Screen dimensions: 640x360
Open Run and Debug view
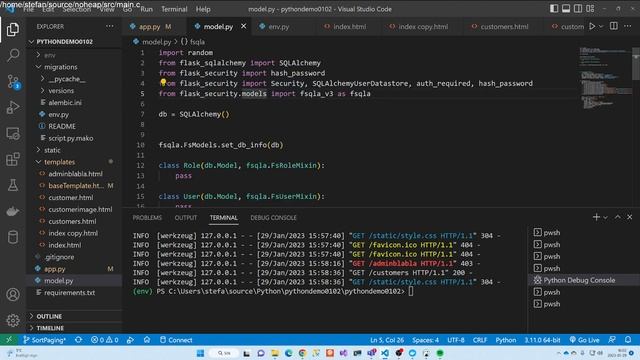click(x=13, y=107)
